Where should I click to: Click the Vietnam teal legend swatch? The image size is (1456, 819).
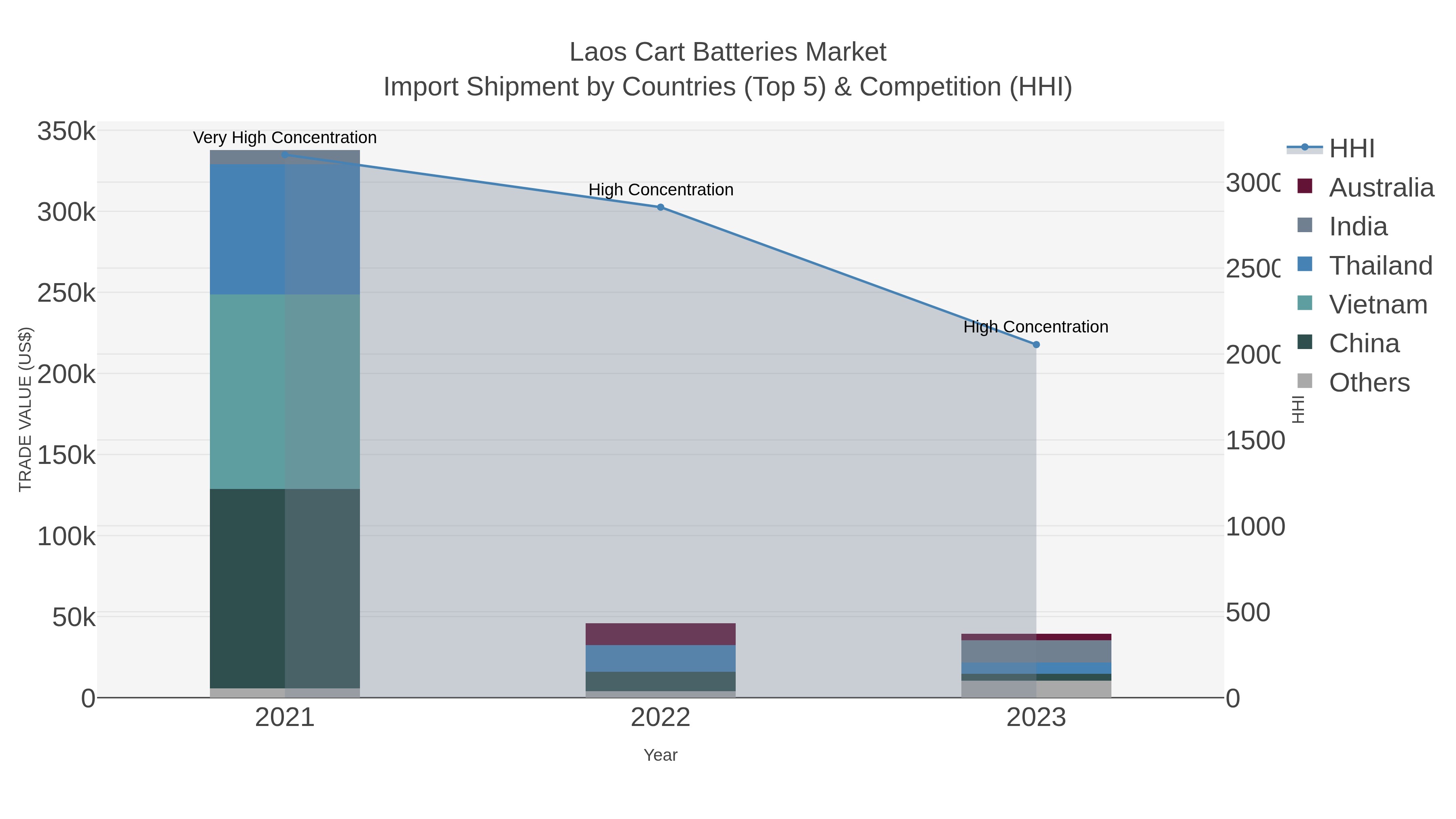pyautogui.click(x=1304, y=303)
